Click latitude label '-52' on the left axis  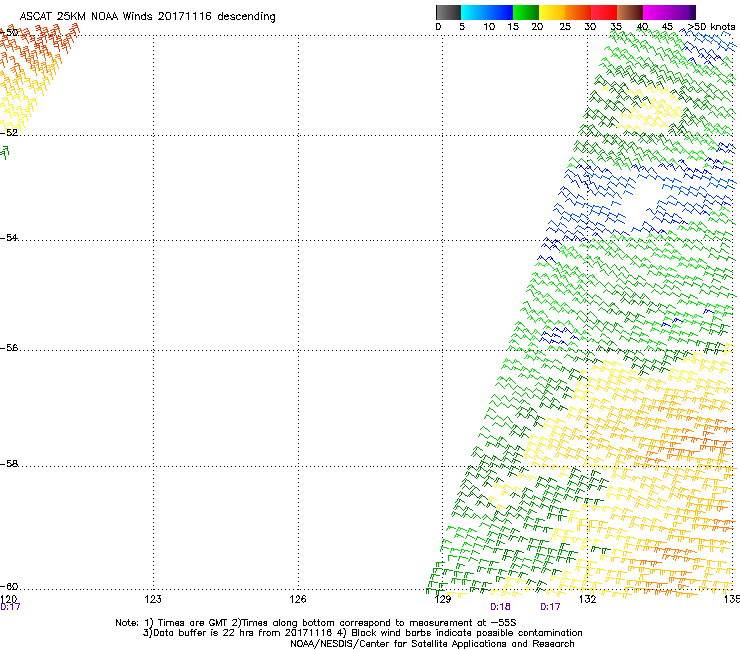tap(9, 133)
